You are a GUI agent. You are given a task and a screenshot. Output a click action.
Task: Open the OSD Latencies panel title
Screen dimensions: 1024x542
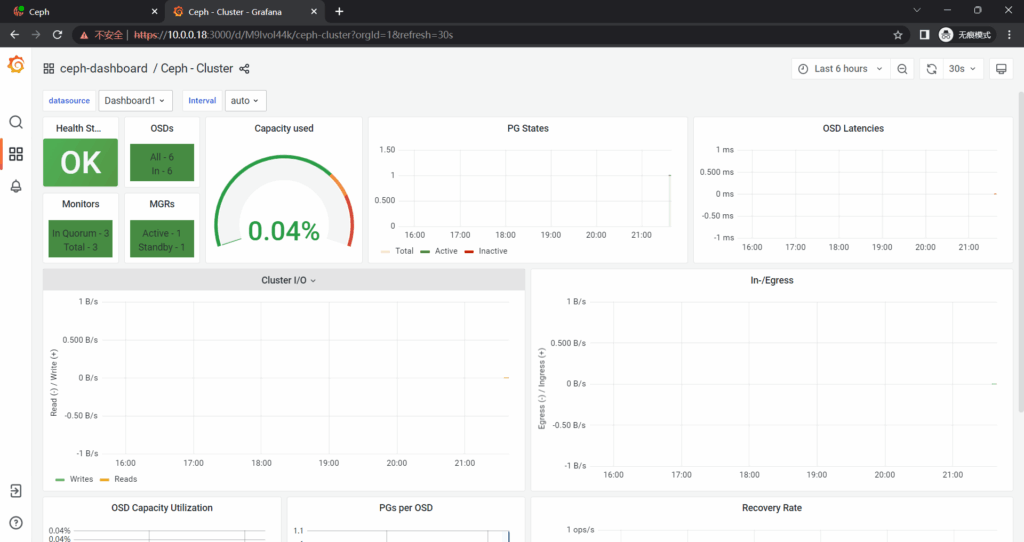853,128
